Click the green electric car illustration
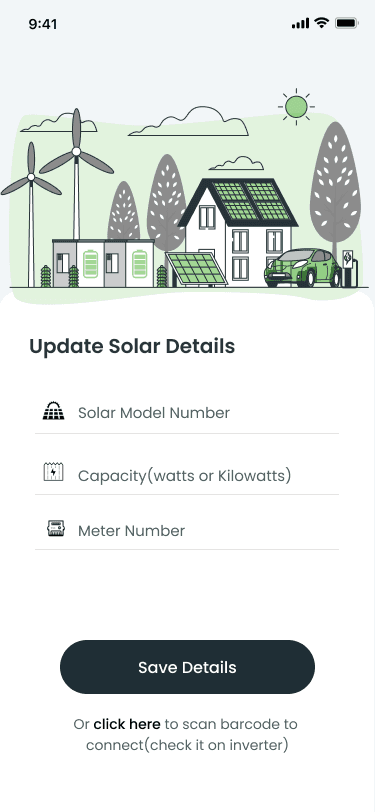The image size is (375, 812). (x=302, y=267)
